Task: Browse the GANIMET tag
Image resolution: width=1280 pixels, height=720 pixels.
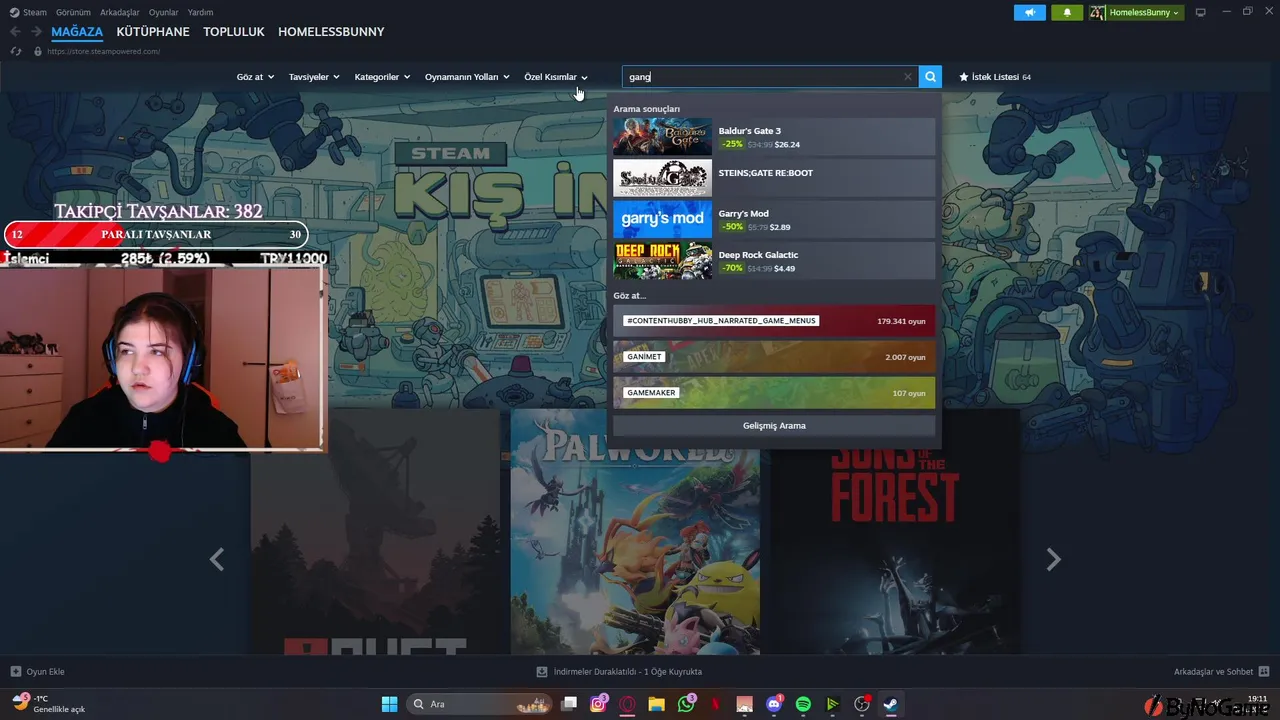Action: click(774, 357)
